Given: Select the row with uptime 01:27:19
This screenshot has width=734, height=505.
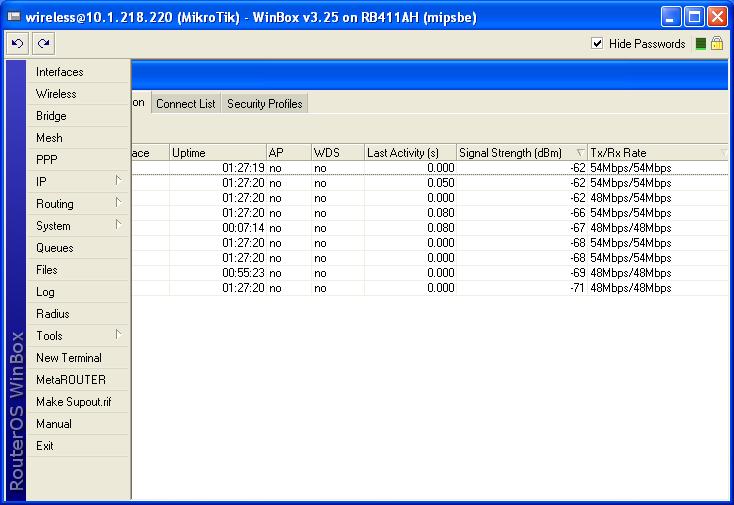Looking at the screenshot, I should pos(430,168).
